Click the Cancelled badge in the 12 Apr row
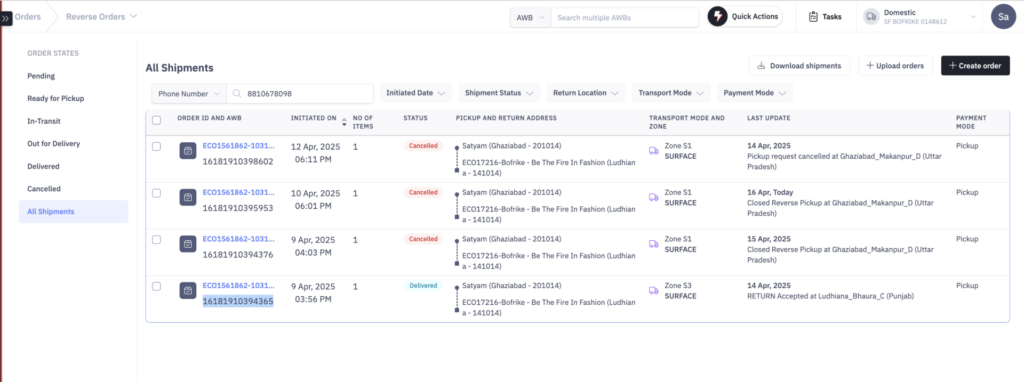Screen dimensions: 1024x382 (x=423, y=146)
